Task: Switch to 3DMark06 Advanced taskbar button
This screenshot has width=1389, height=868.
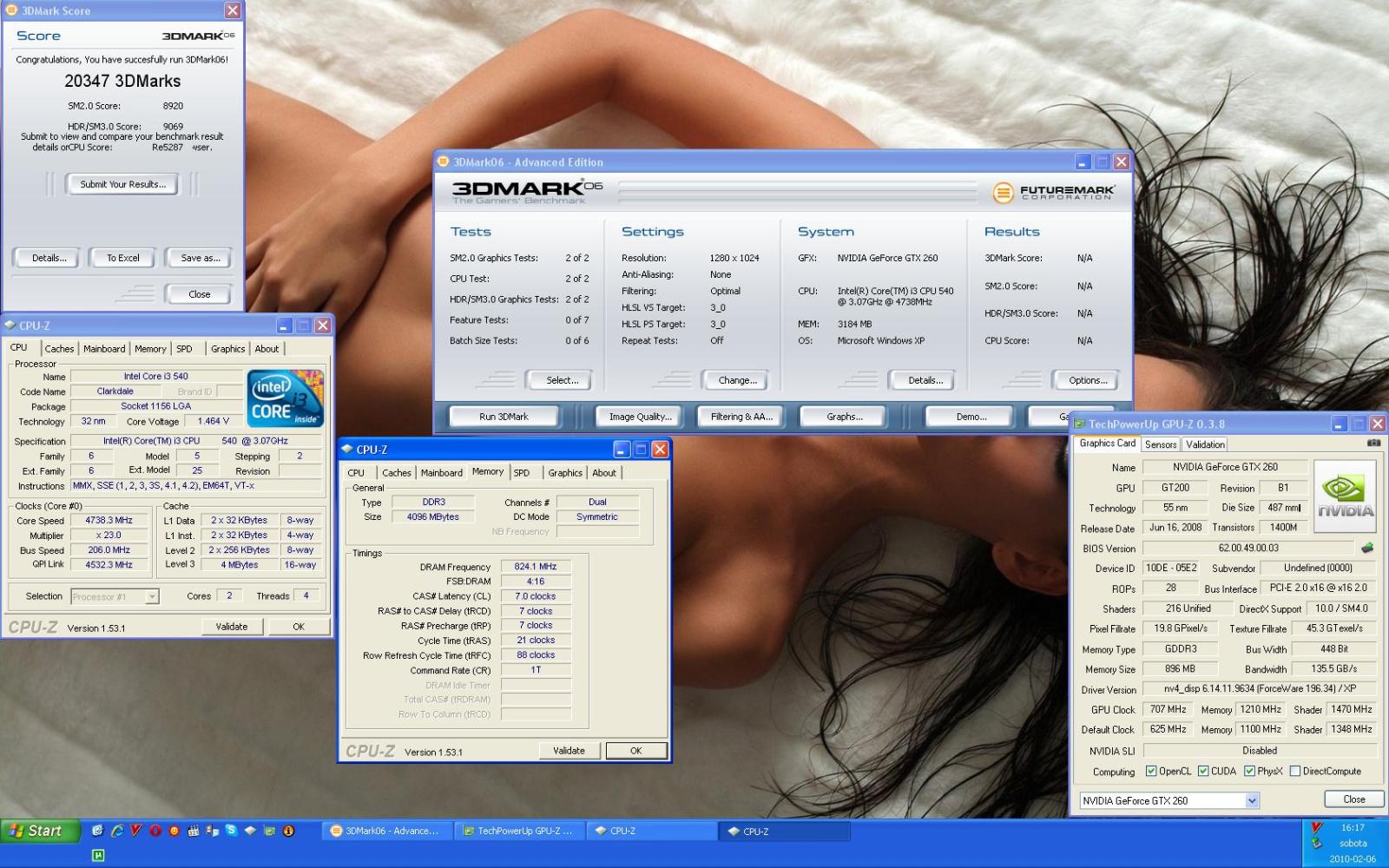Action: tap(386, 831)
